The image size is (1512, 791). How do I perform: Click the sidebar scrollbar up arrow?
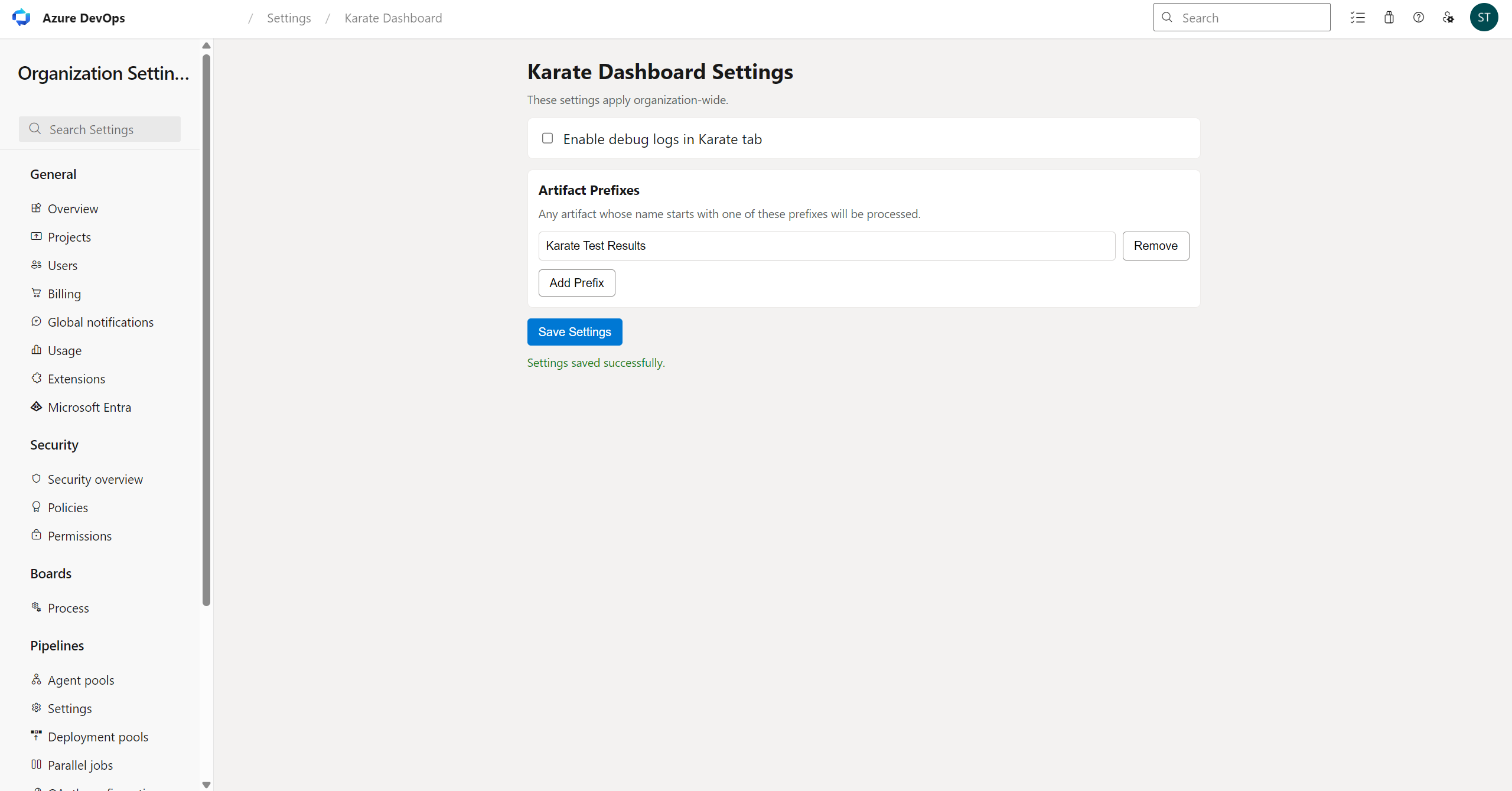pos(206,45)
